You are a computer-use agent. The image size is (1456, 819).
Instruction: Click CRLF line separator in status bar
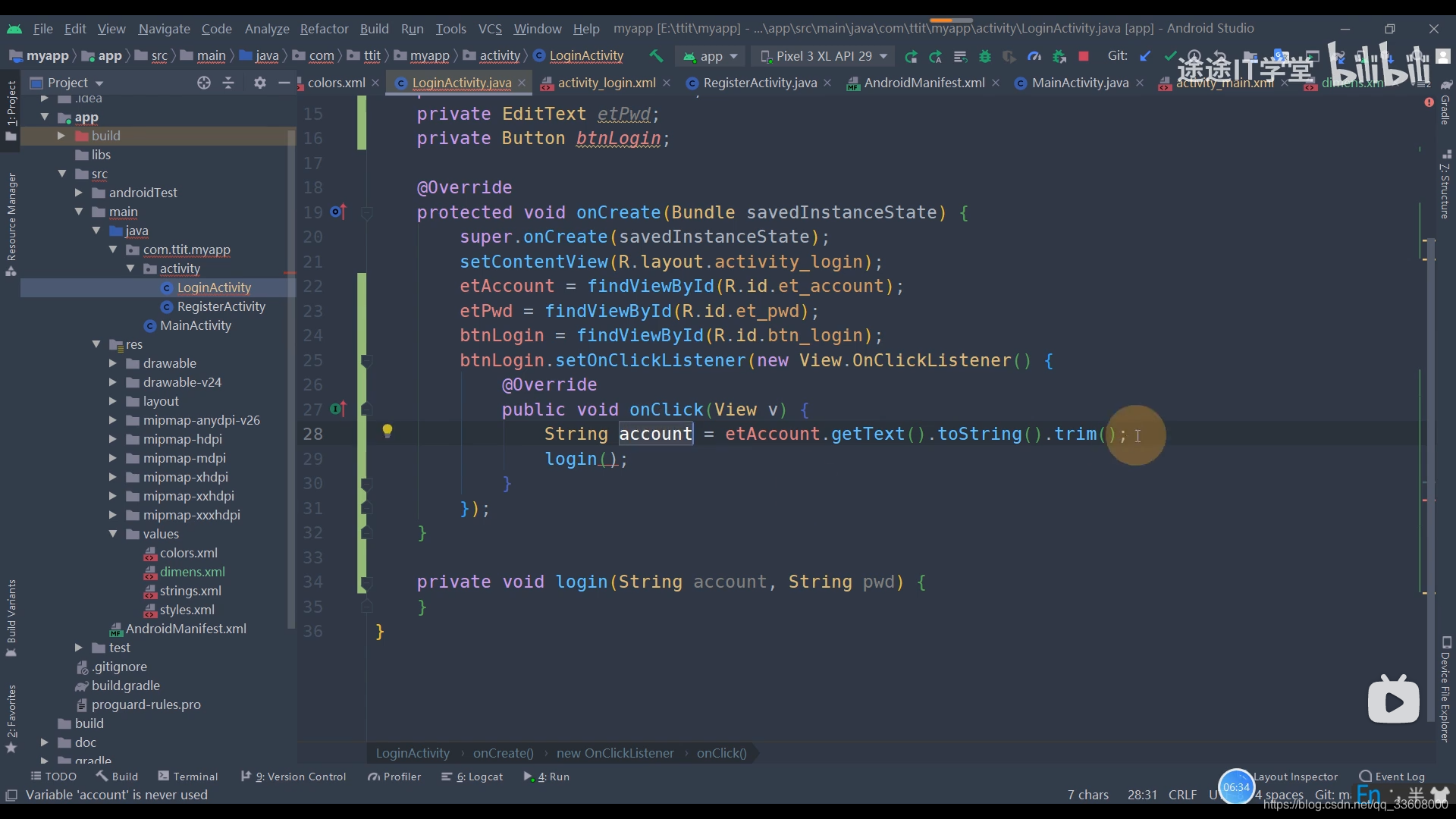click(x=1182, y=795)
